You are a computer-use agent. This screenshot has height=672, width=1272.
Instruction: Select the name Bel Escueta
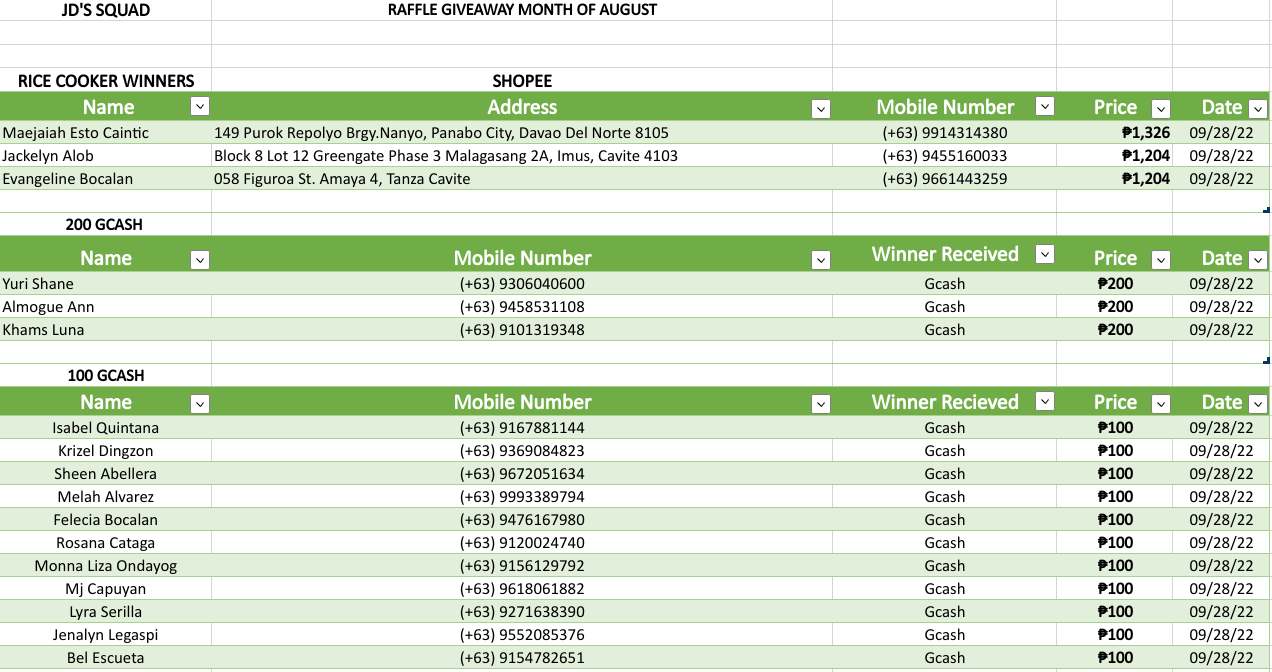(106, 658)
